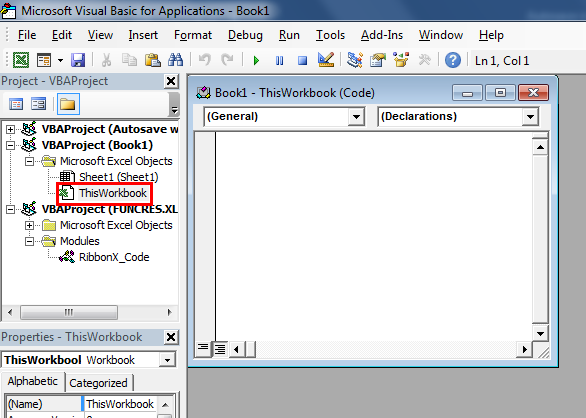Click the Paste clipboard icon
The width and height of the screenshot is (586, 418).
(152, 60)
